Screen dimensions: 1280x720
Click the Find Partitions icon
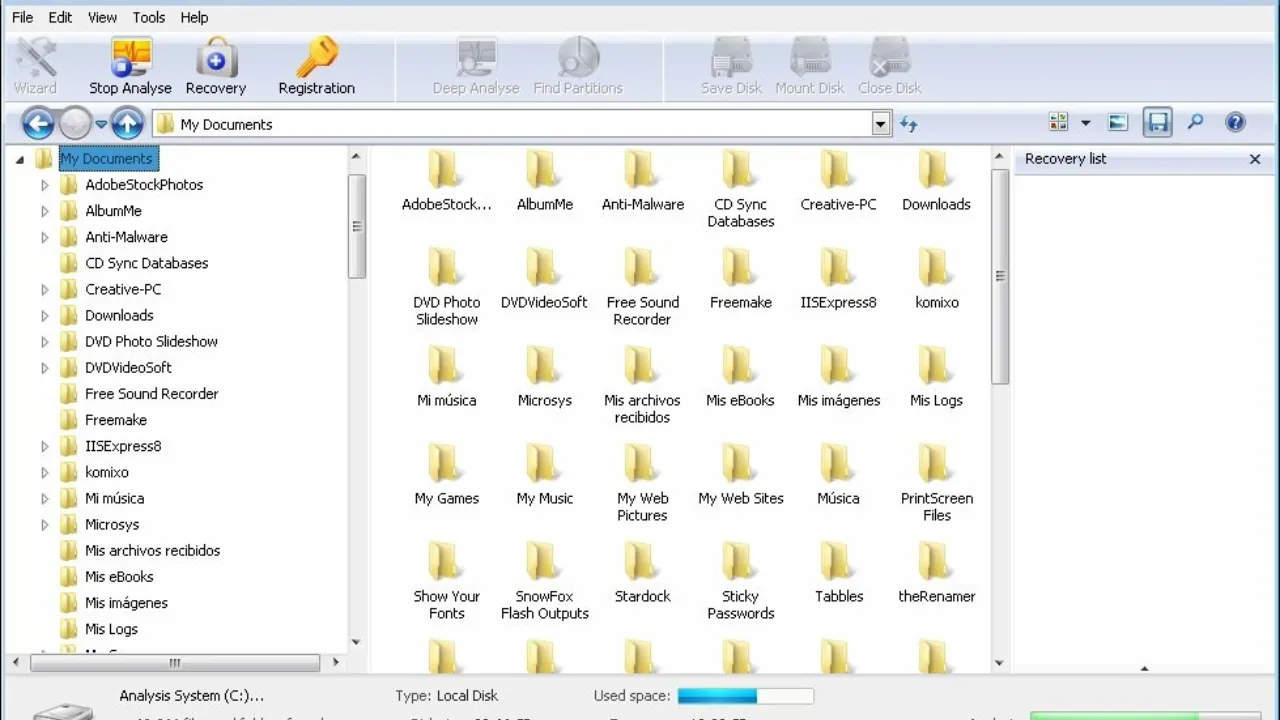tap(578, 66)
